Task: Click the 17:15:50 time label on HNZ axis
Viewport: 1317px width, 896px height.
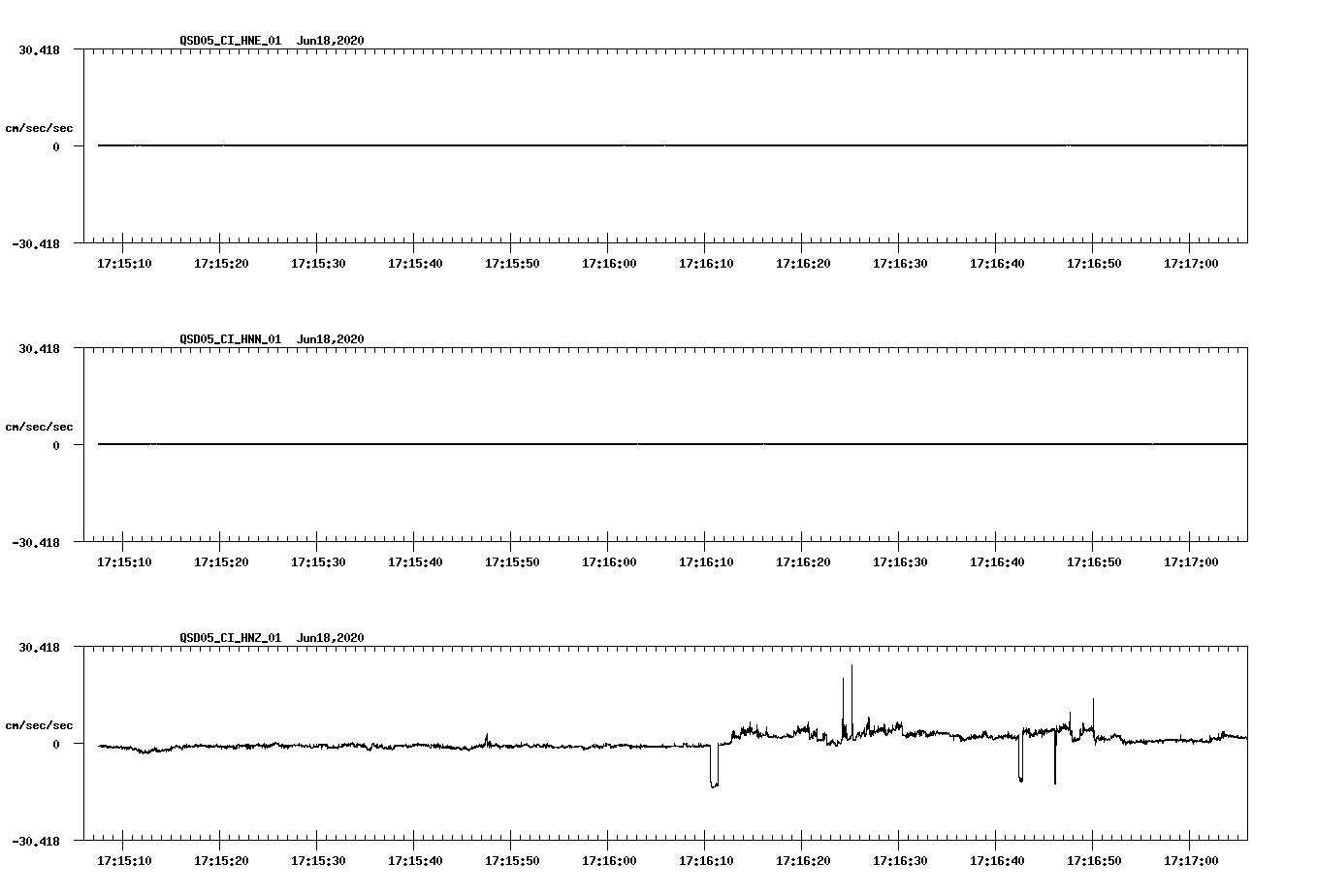Action: click(512, 861)
